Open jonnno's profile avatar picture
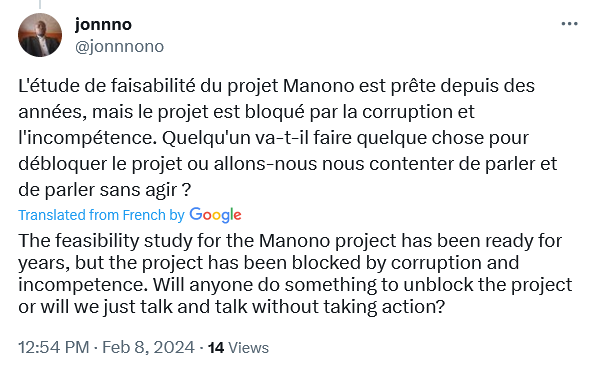 [x=40, y=35]
